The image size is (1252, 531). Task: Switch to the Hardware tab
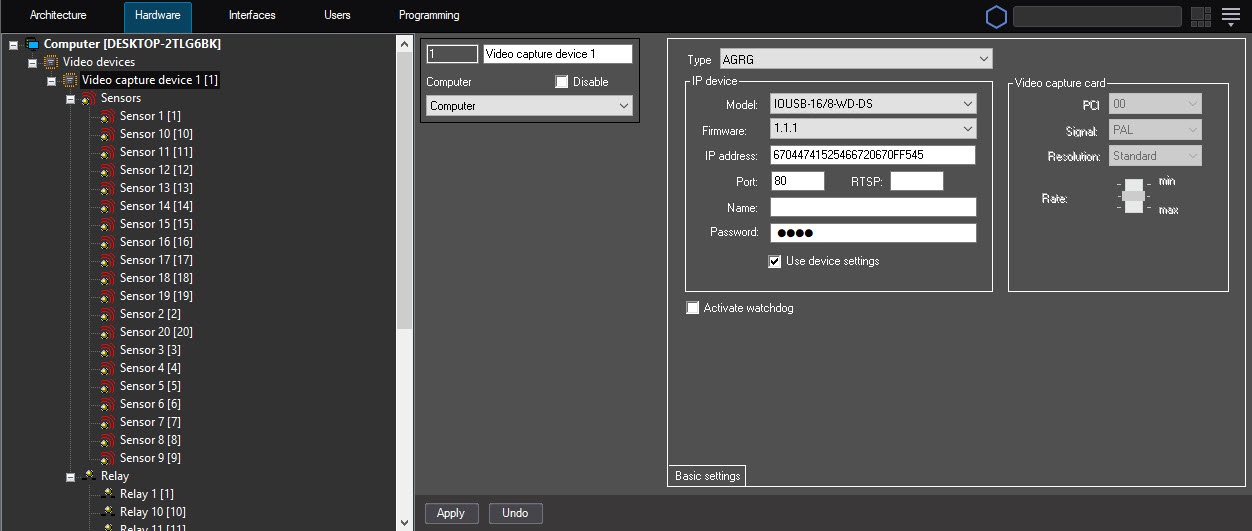[x=158, y=16]
